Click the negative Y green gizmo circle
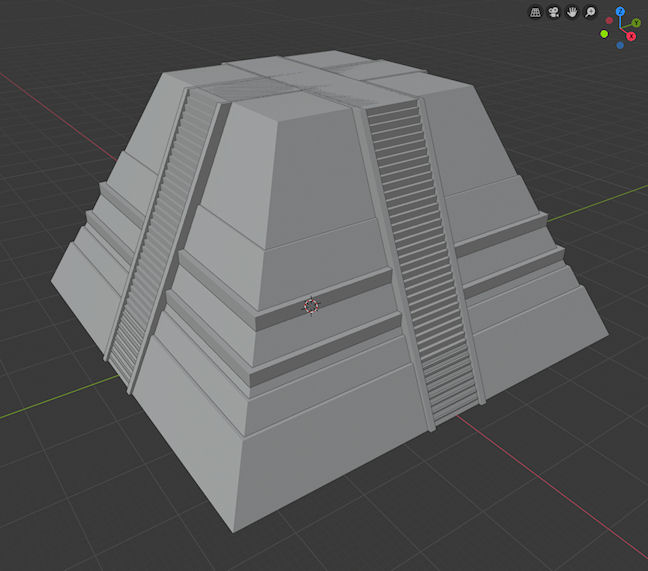Screen dimensions: 648x571 click(604, 34)
